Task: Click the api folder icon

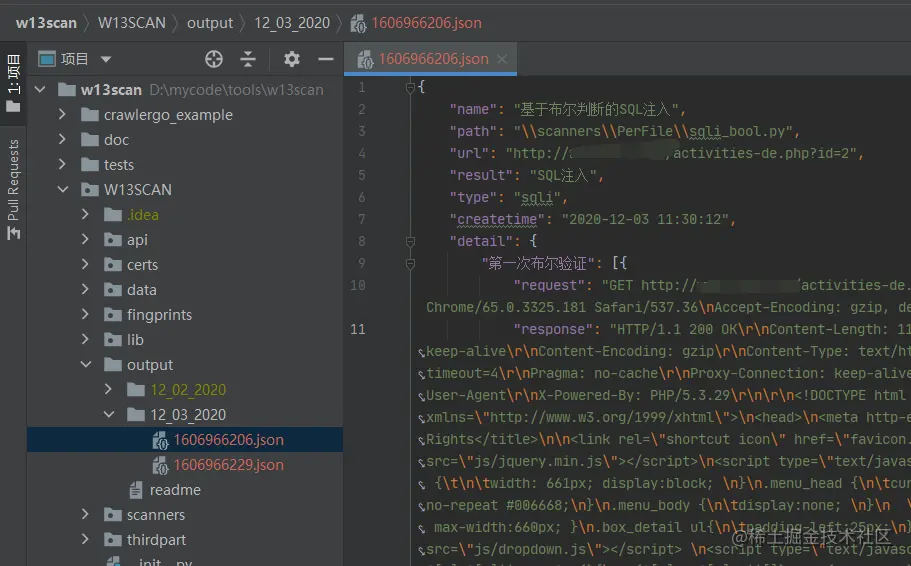Action: 113,239
